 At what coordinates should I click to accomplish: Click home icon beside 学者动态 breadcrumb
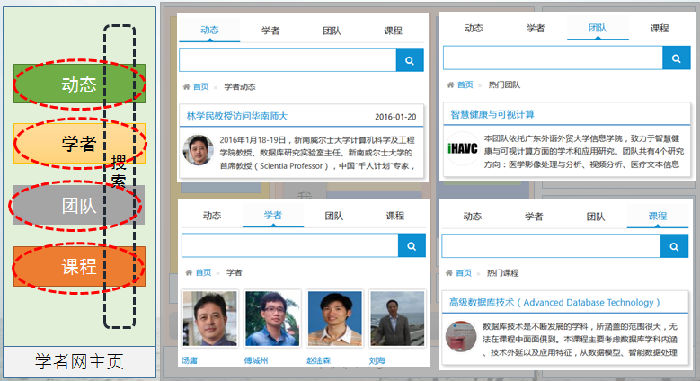coord(187,87)
